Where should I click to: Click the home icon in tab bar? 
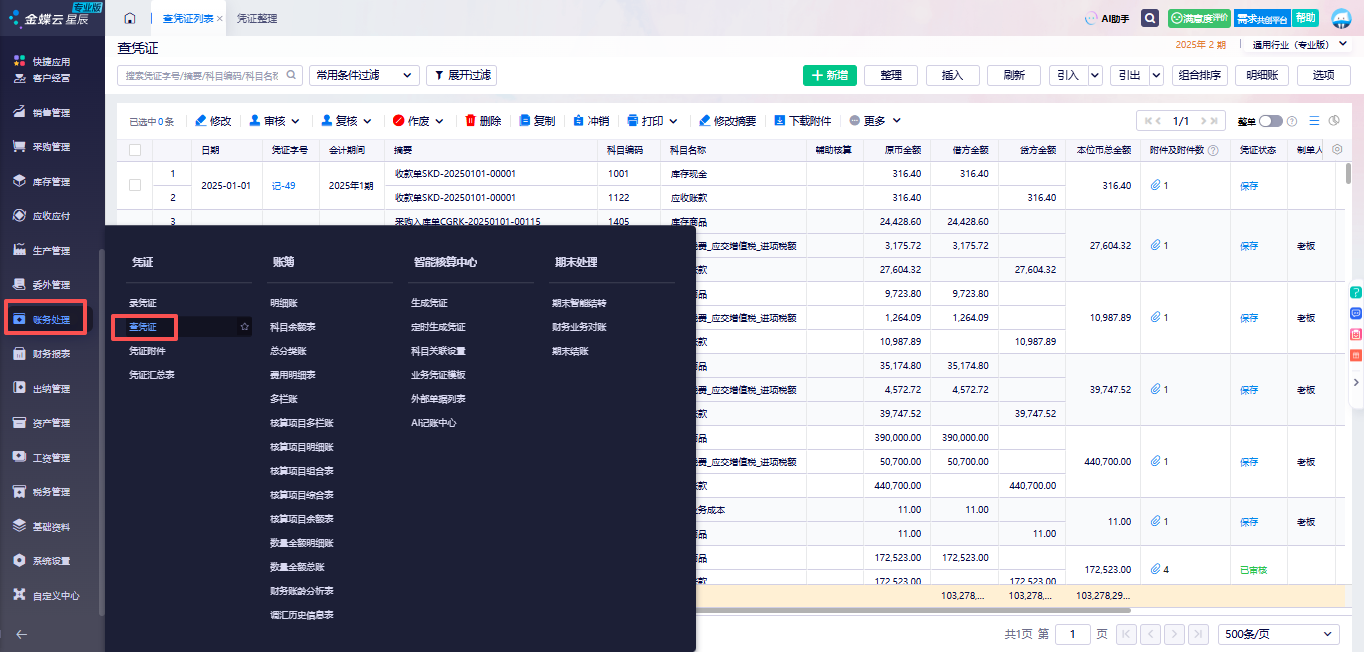[x=130, y=19]
